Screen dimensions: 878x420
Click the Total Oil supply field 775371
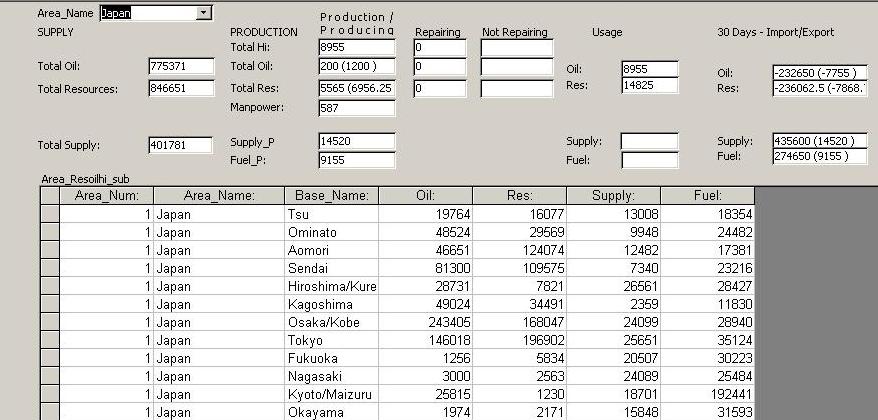(x=181, y=66)
